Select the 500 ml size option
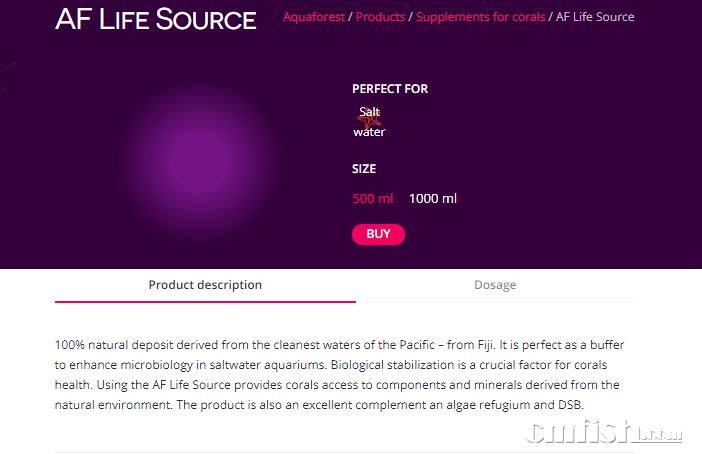Screen dimensions: 702x454 click(x=373, y=199)
